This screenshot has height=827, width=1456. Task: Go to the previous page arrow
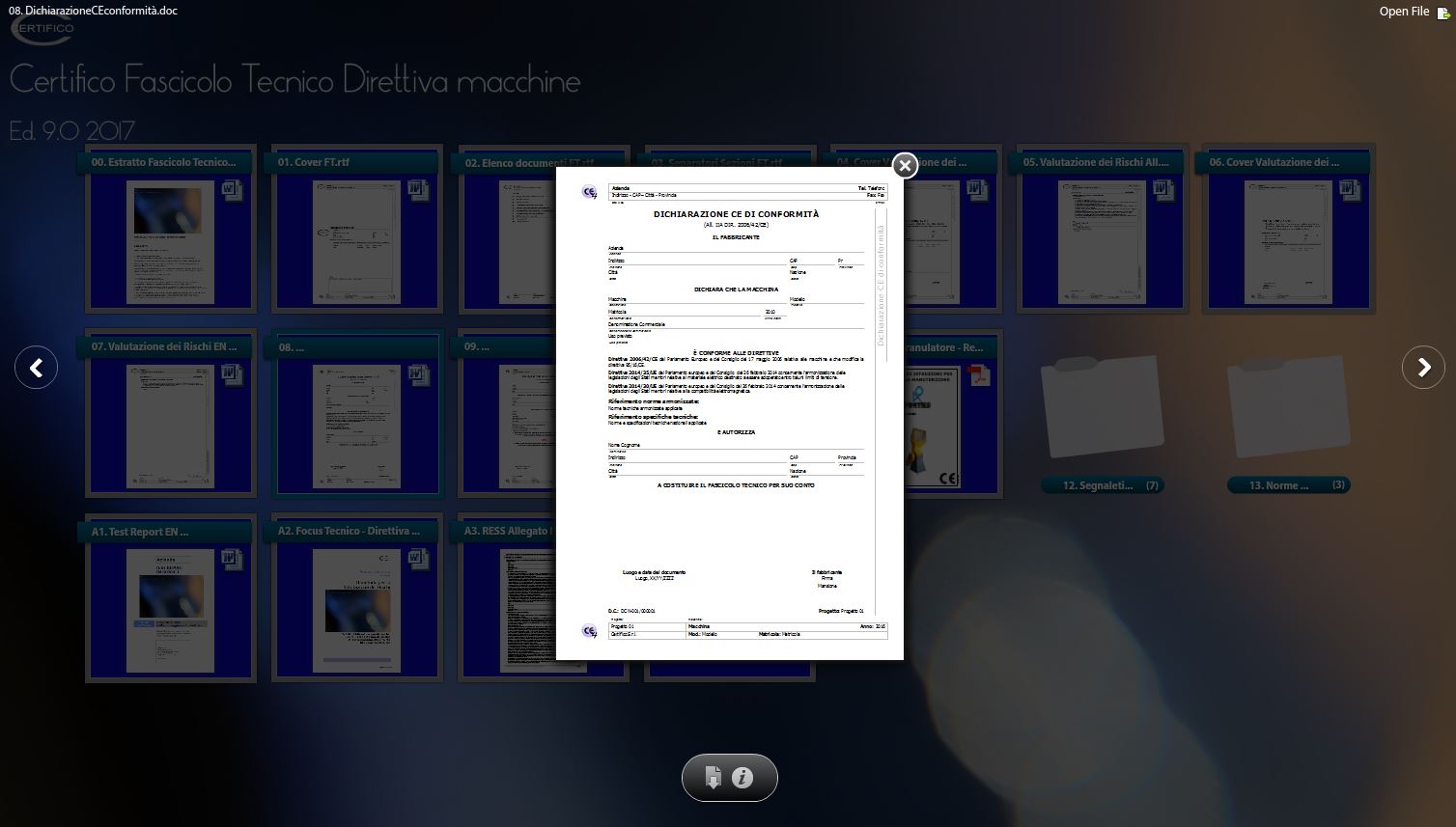pos(36,368)
